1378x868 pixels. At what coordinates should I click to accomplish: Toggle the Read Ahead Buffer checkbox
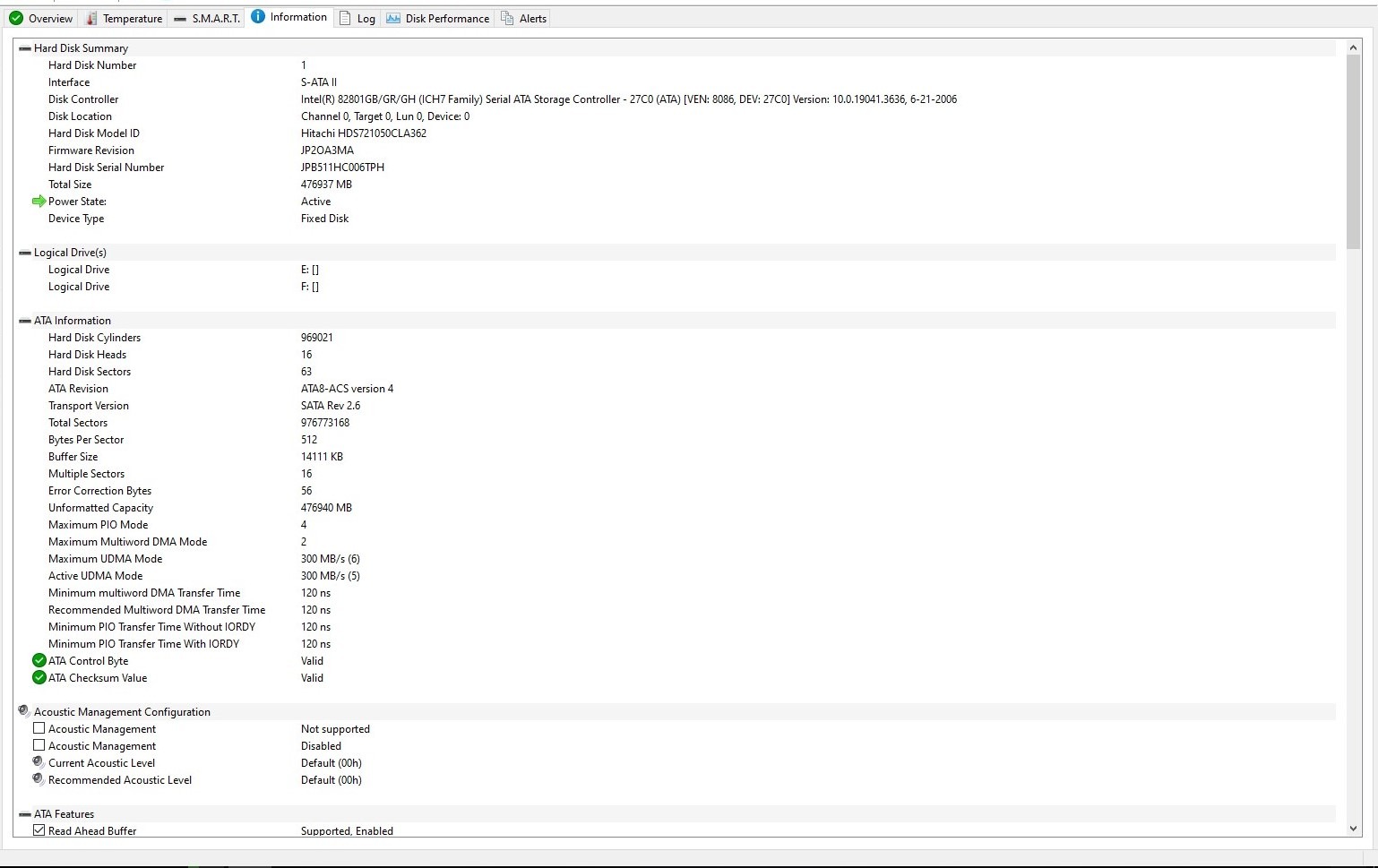click(39, 830)
